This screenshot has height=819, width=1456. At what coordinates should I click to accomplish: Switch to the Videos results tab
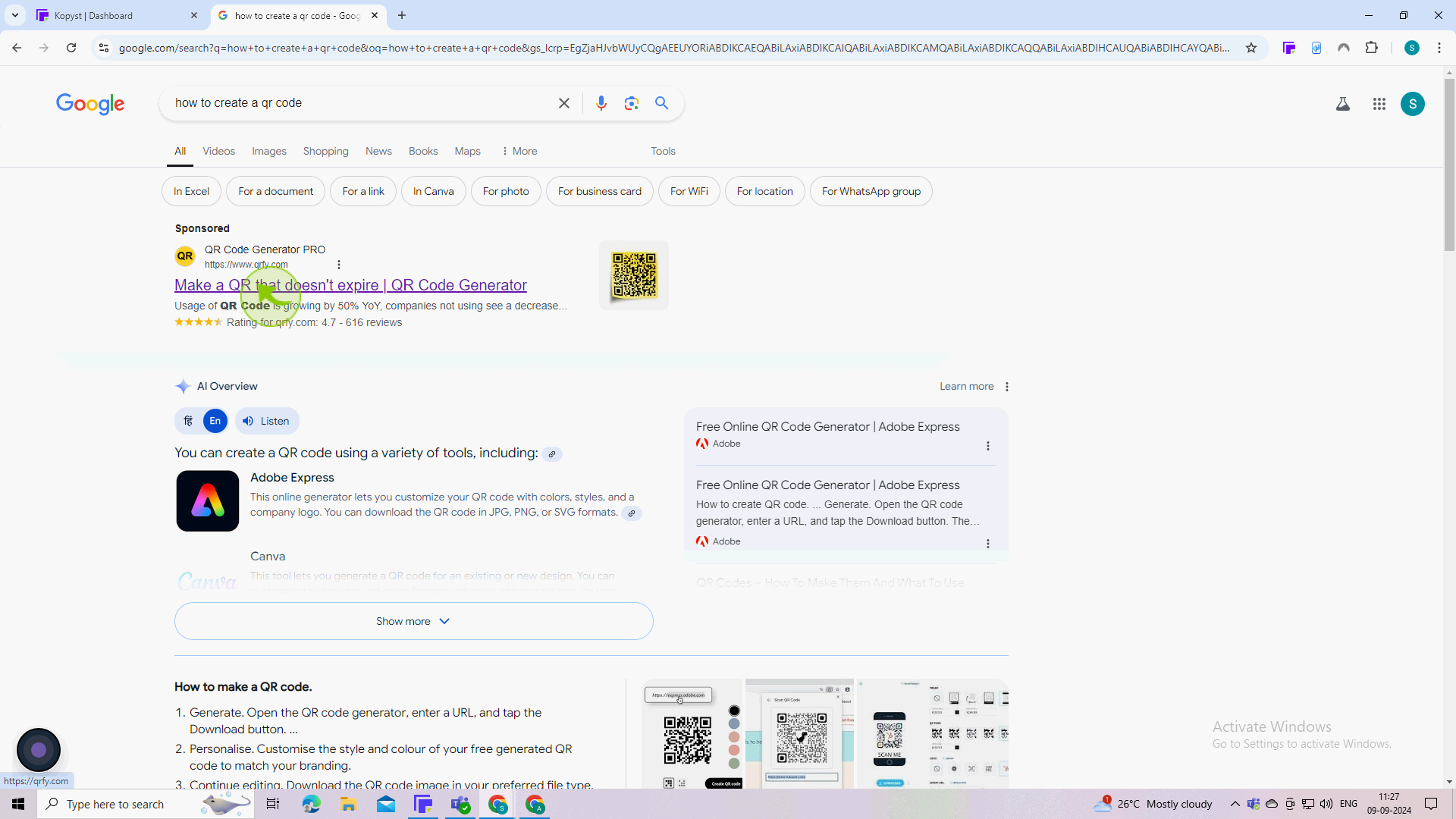pyautogui.click(x=218, y=151)
